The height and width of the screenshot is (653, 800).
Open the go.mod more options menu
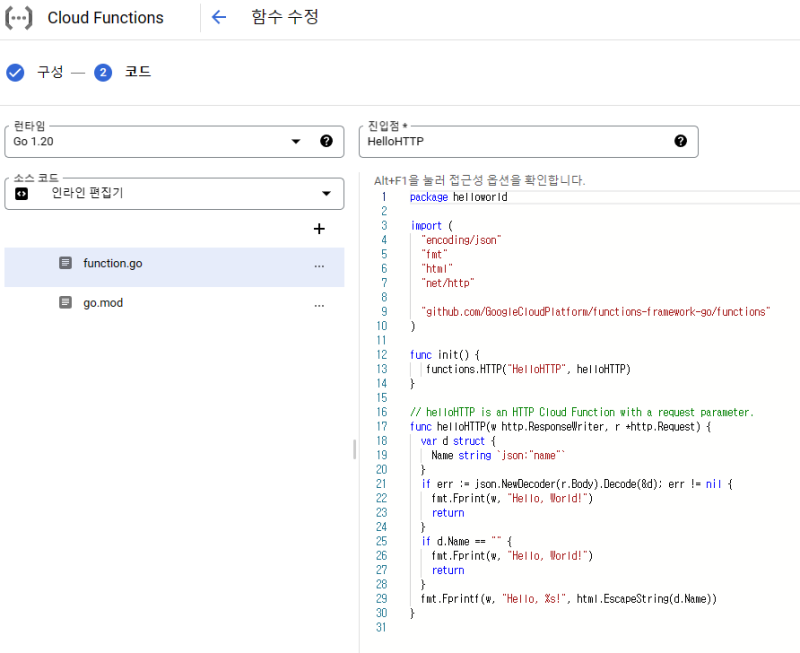pos(319,305)
